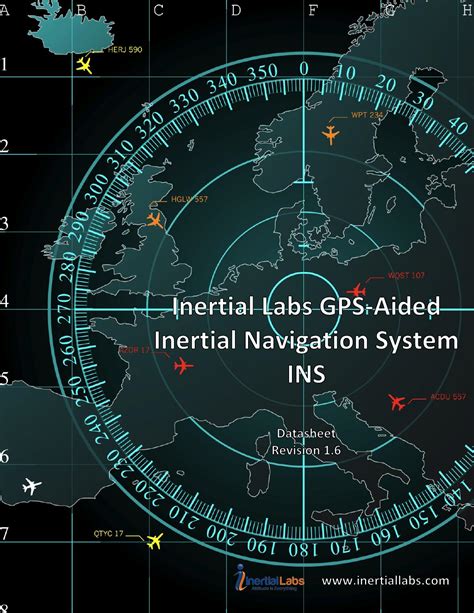The width and height of the screenshot is (474, 613).
Task: Click the 10 degree compass marking
Action: click(346, 73)
